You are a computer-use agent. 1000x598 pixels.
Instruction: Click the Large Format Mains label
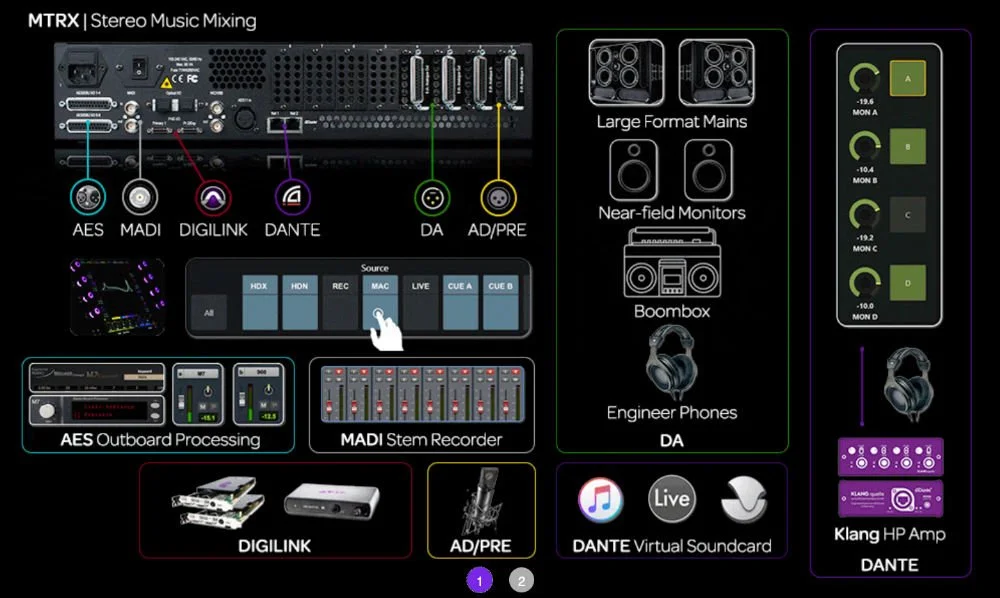(x=672, y=121)
